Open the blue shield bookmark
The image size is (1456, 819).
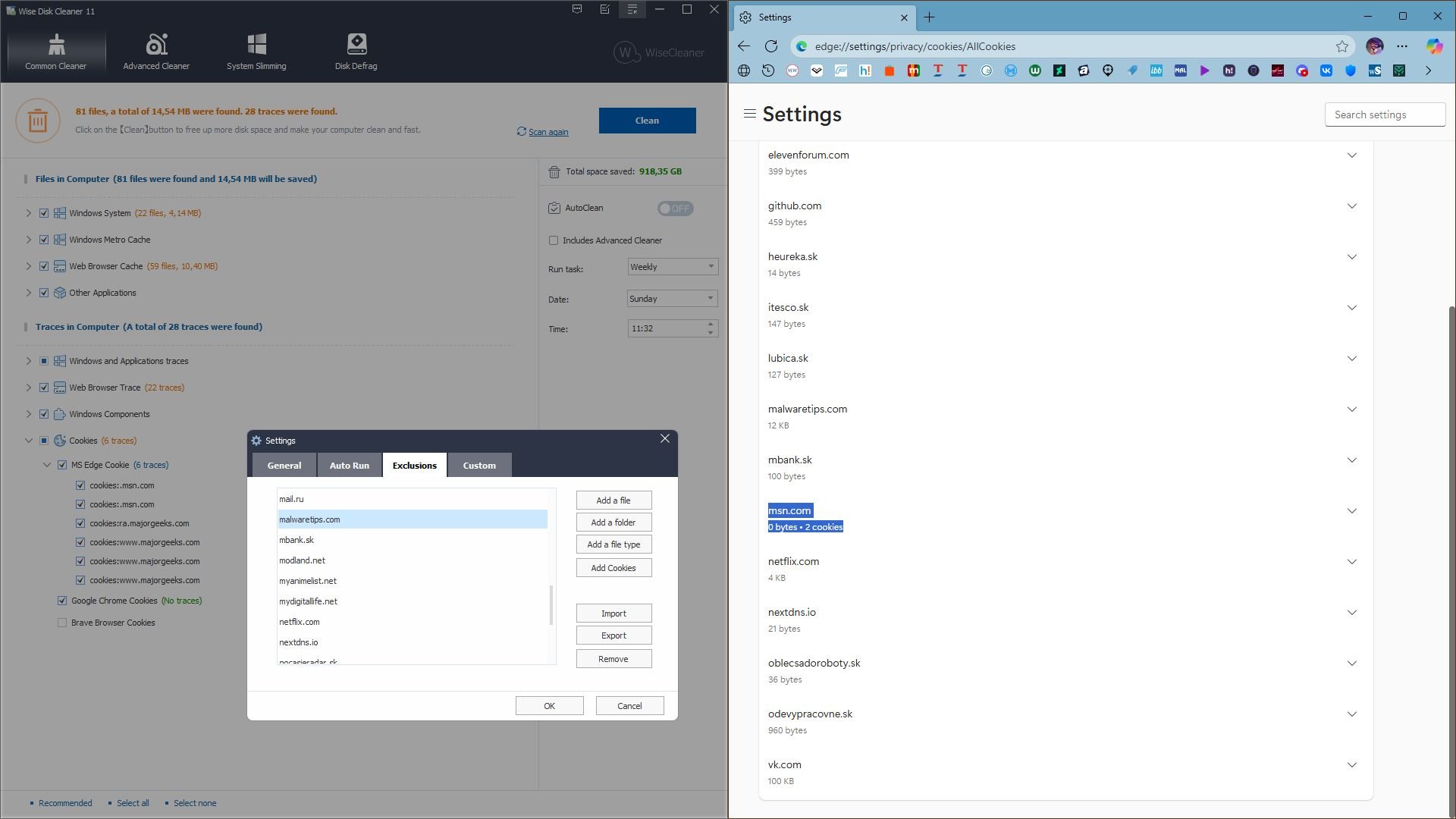click(1351, 71)
